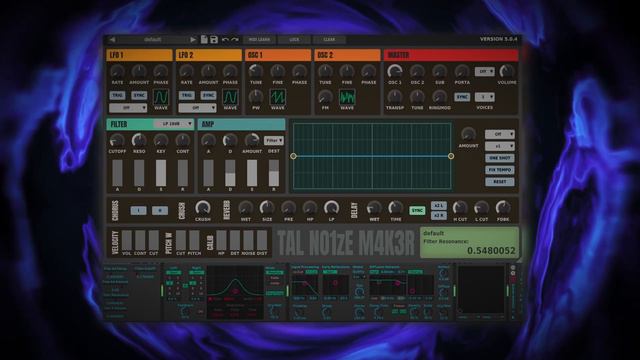
Task: Click the OSC 1 TUNE knob
Action: [256, 71]
